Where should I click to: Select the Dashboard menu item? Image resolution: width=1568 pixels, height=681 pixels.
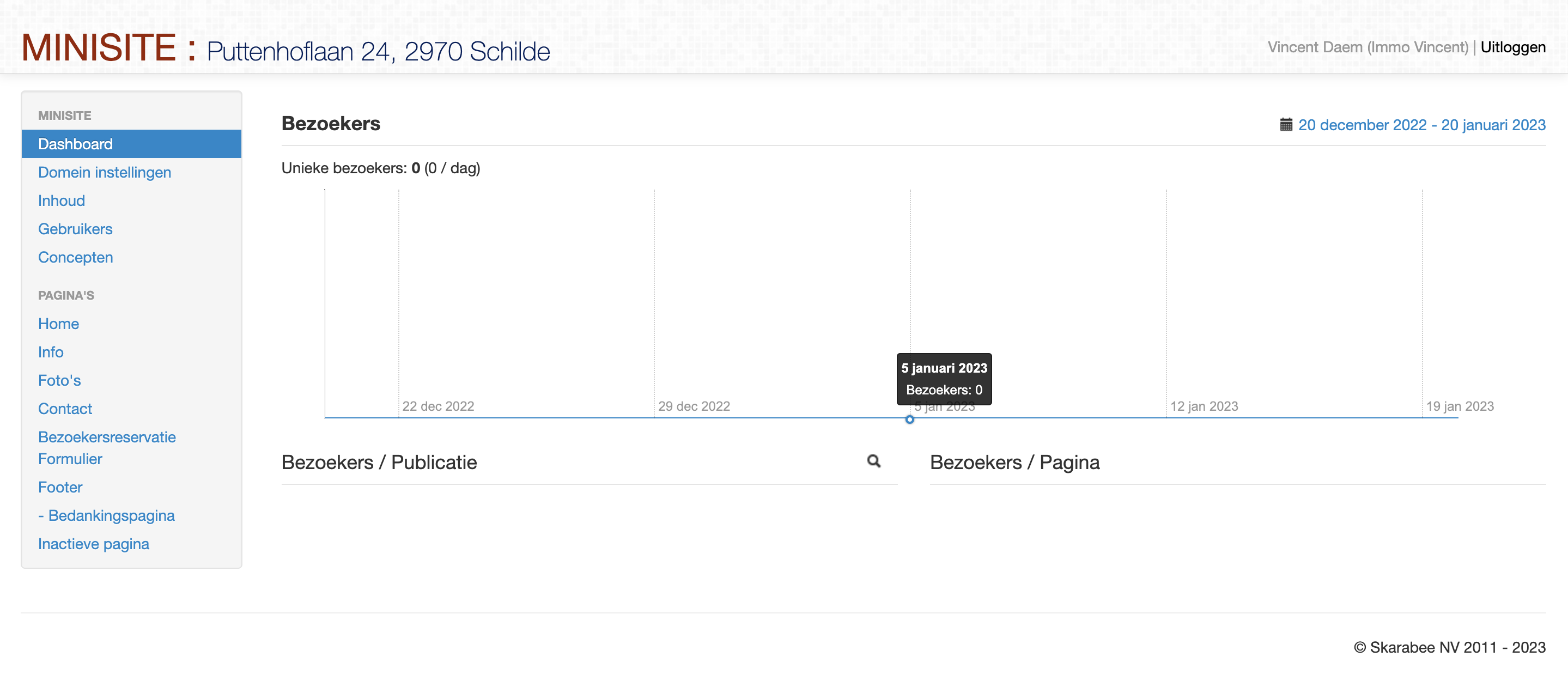[x=131, y=144]
